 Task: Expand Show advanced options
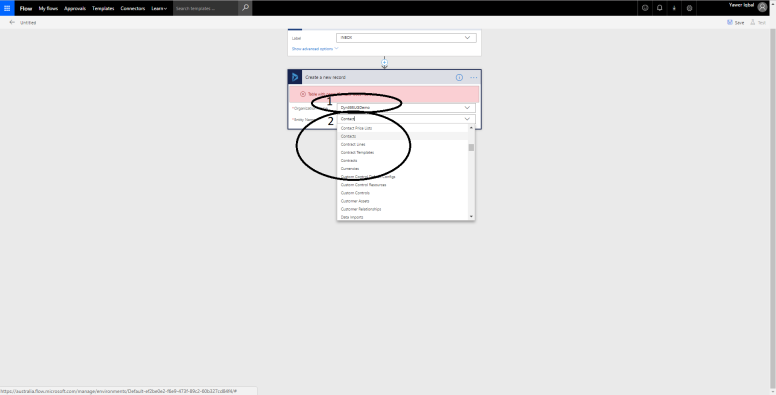click(315, 49)
